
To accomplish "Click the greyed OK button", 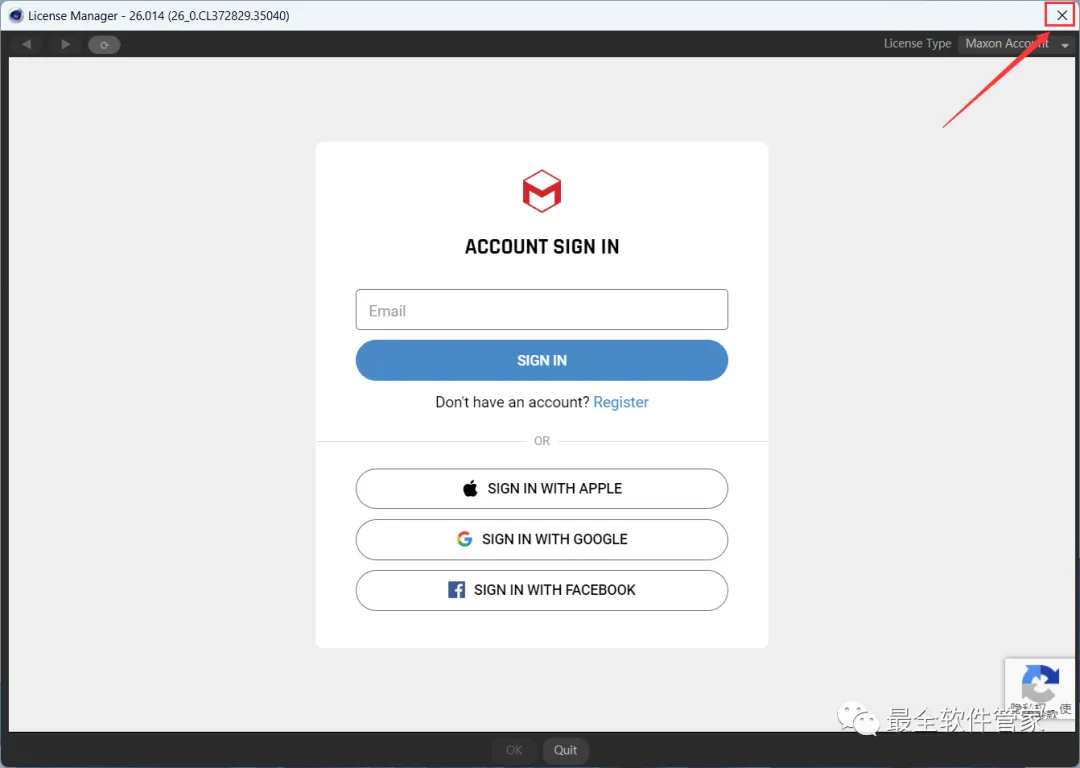I will tap(514, 750).
